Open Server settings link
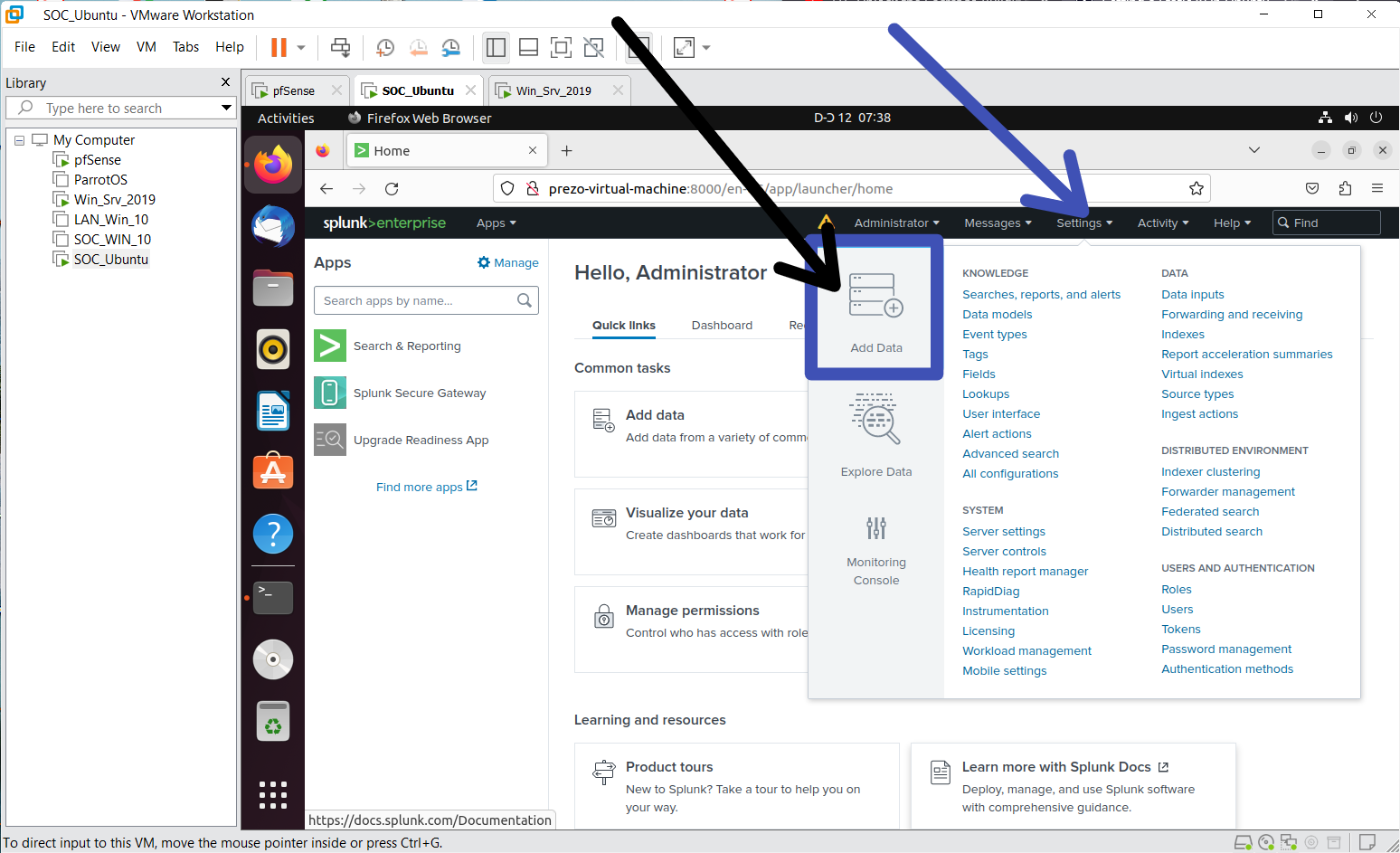 coord(1004,532)
